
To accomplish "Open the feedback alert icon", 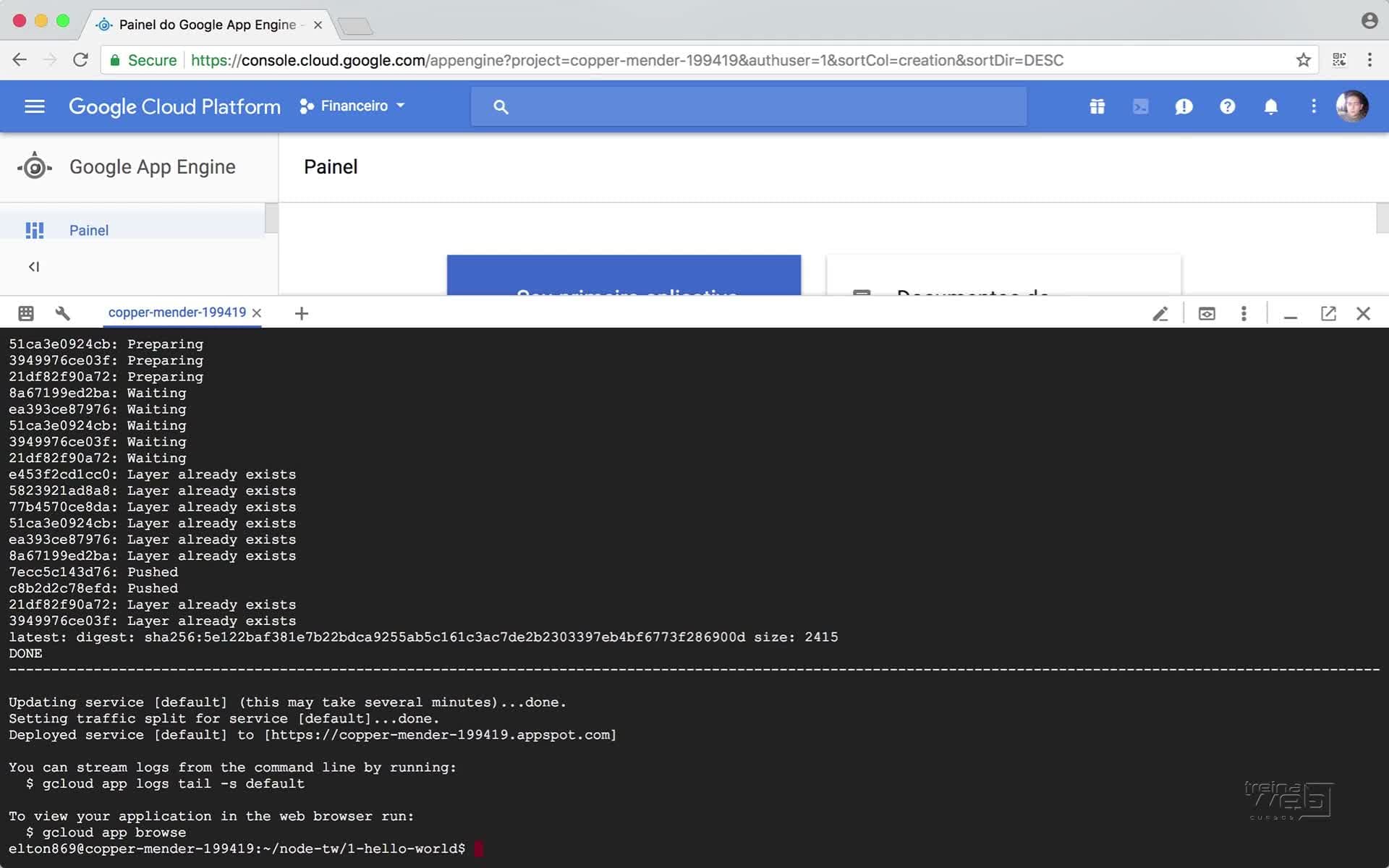I will pos(1184,106).
